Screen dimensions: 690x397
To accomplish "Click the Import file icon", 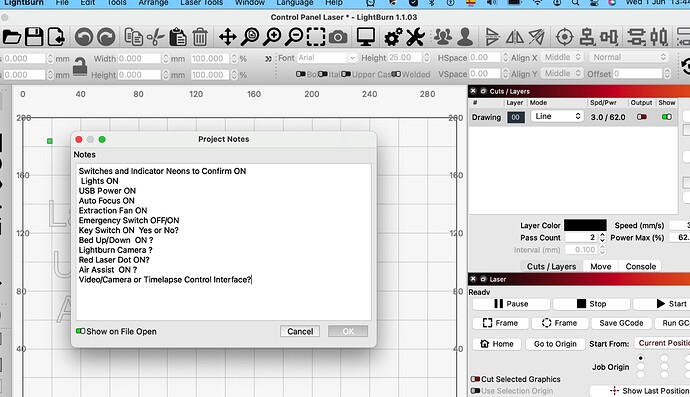I will click(x=56, y=37).
